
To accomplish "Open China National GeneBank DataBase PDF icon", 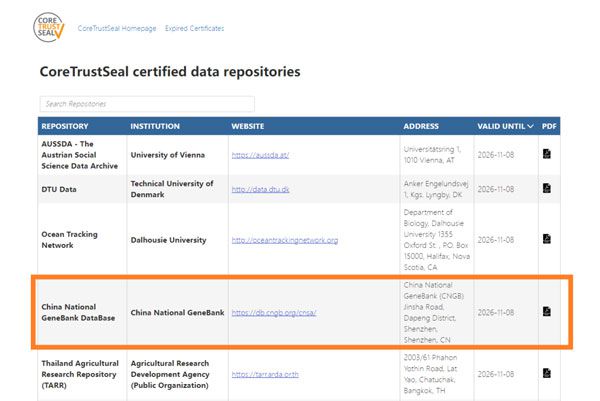I will coord(547,311).
